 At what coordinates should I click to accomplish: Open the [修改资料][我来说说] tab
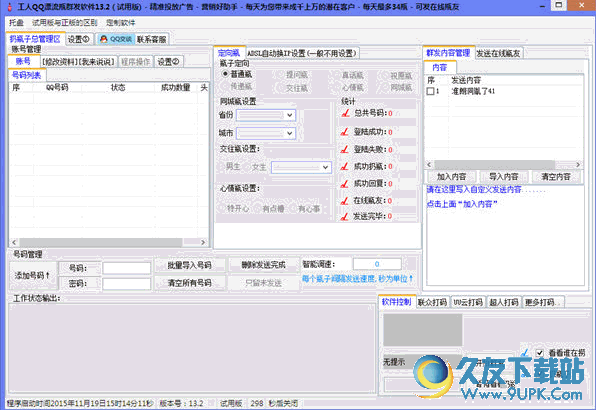click(x=78, y=62)
